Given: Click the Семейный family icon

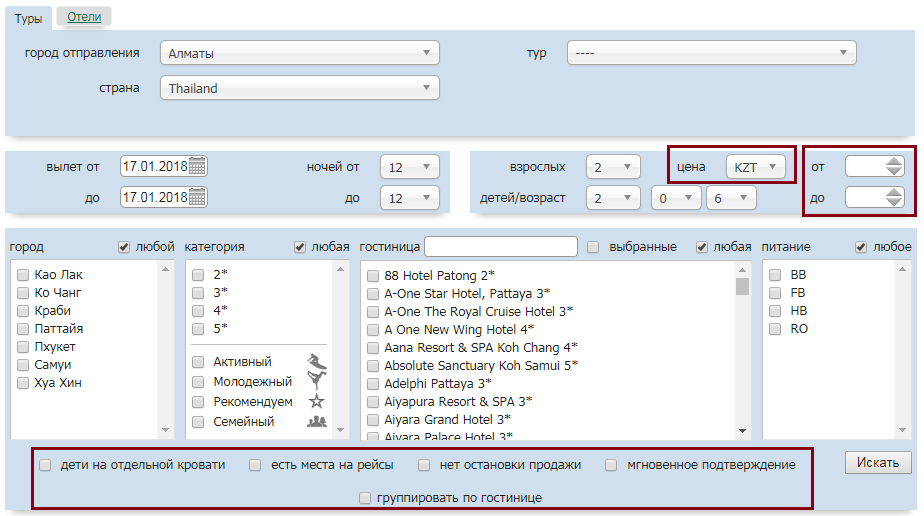Looking at the screenshot, I should pyautogui.click(x=317, y=421).
